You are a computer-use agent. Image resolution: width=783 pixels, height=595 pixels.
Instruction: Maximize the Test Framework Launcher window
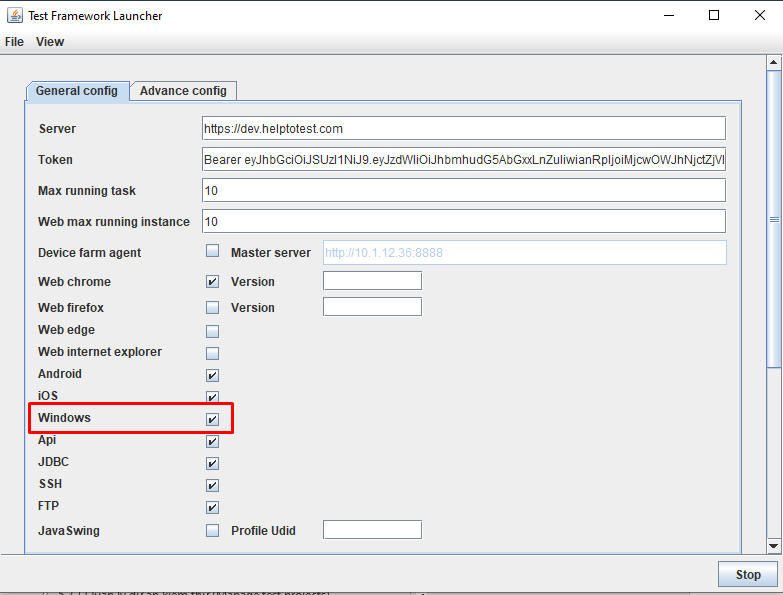[x=714, y=15]
